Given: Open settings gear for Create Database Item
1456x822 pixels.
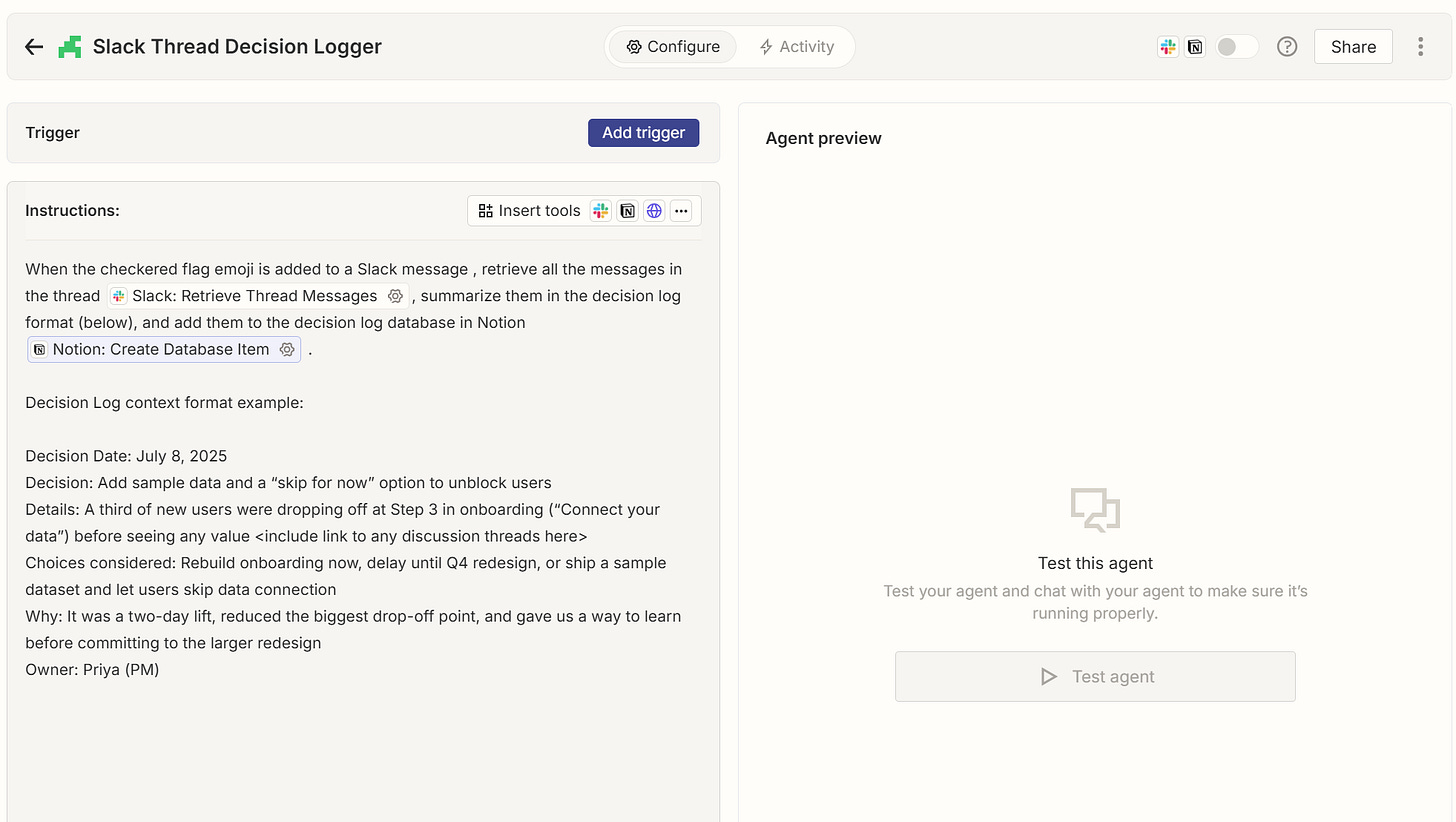Looking at the screenshot, I should [287, 349].
